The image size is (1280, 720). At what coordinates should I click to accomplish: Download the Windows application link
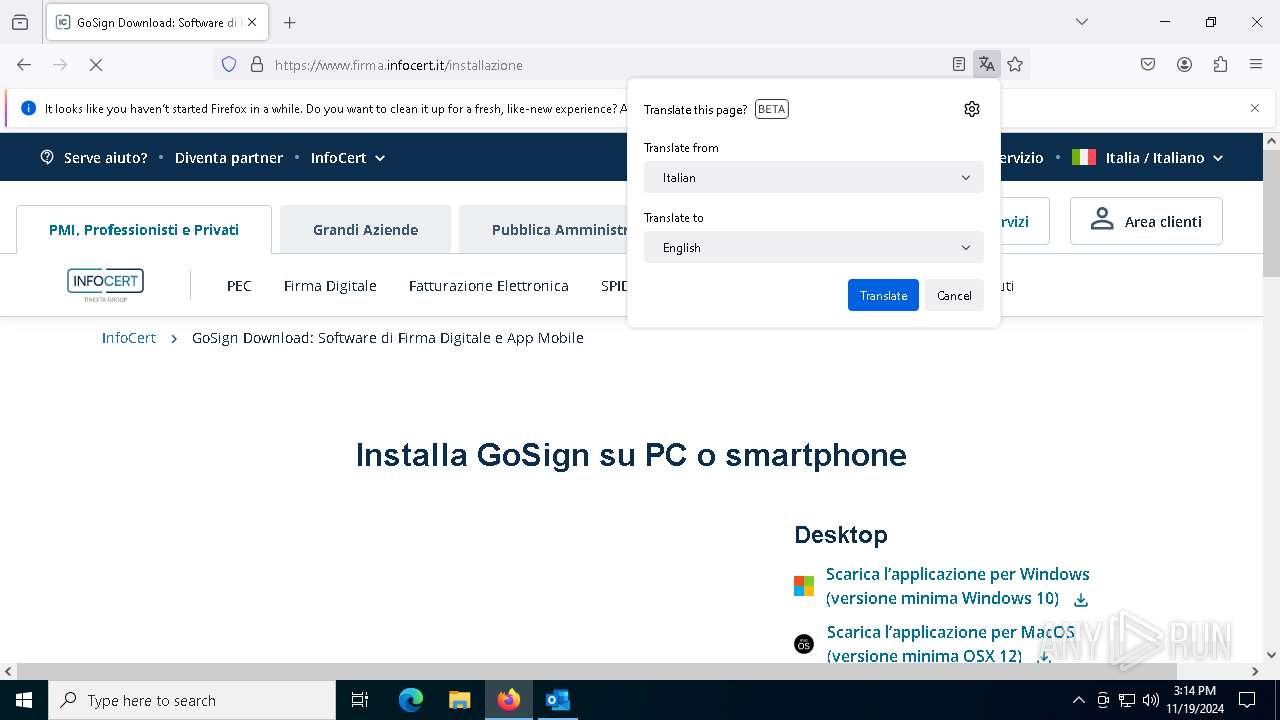957,586
